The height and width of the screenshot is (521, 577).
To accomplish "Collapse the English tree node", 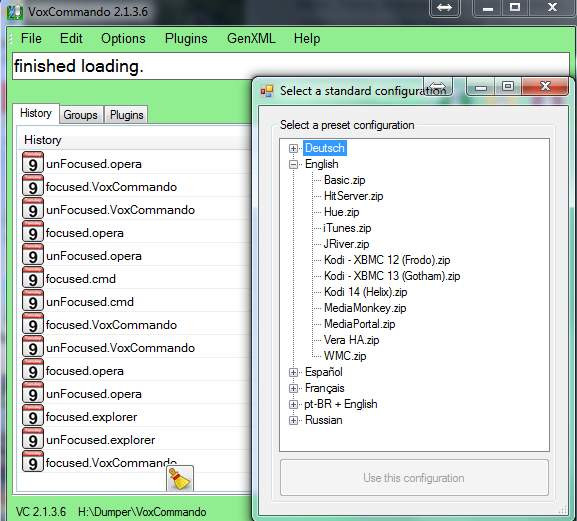I will tap(293, 164).
